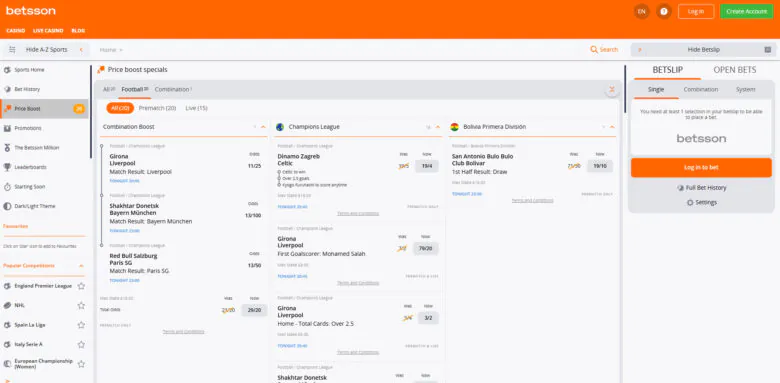Select the Combination filter tab
This screenshot has width=780, height=383.
pos(173,90)
